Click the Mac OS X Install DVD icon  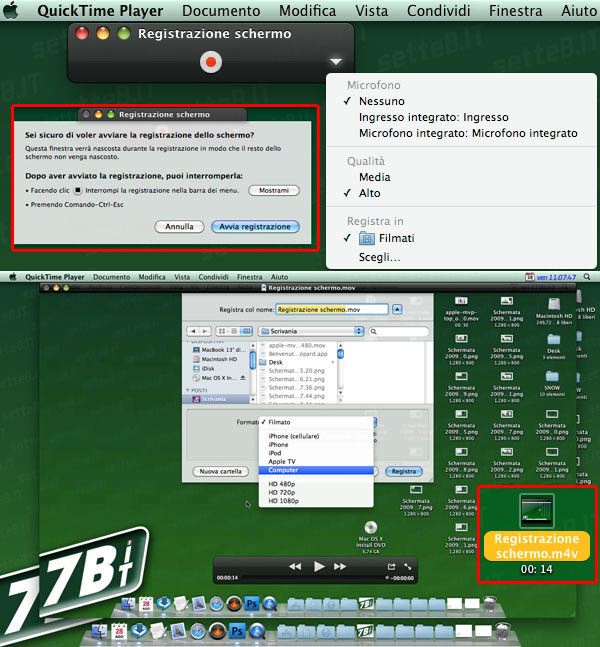click(370, 529)
